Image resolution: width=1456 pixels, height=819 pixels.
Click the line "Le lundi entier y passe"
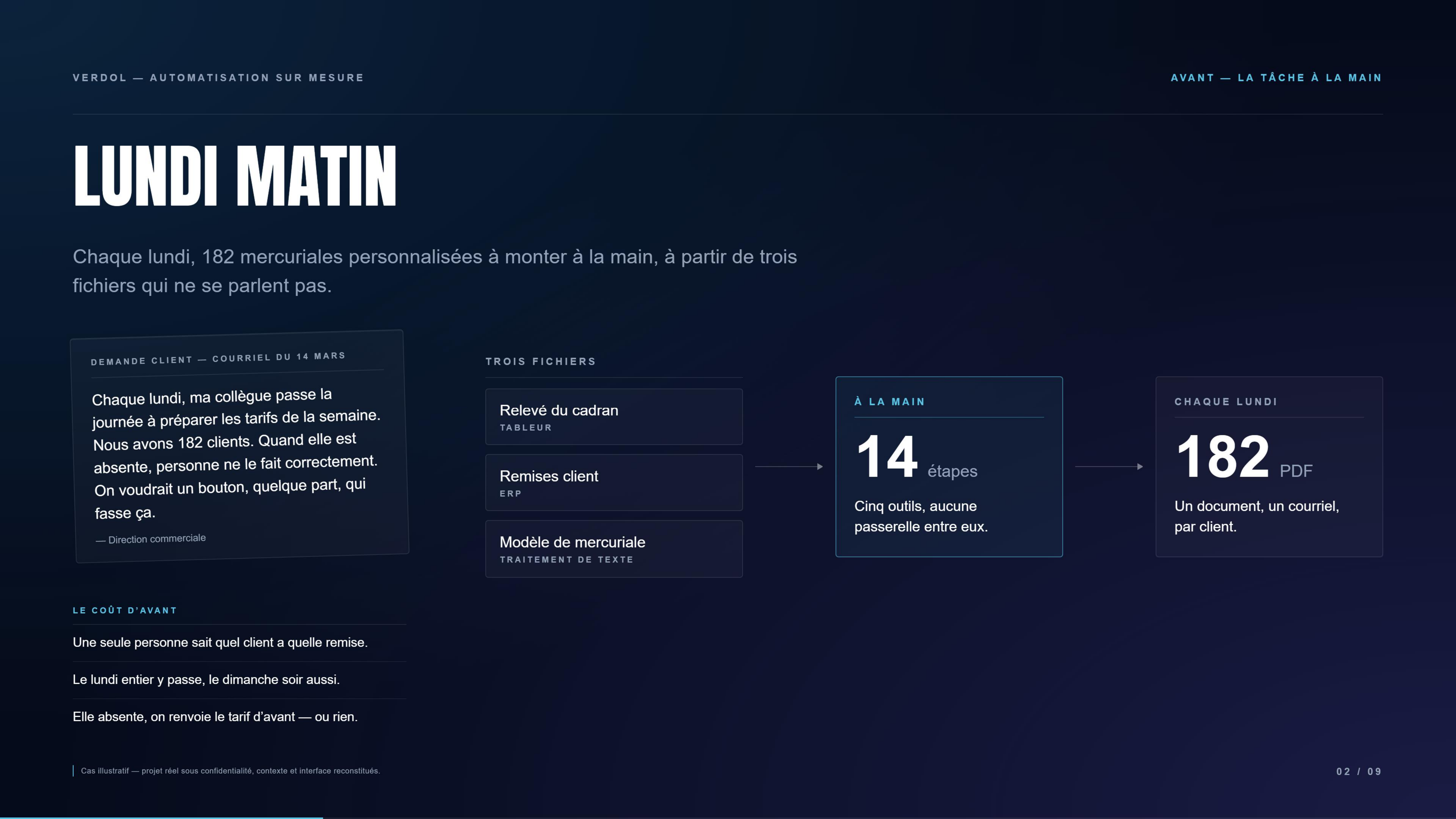click(x=206, y=680)
